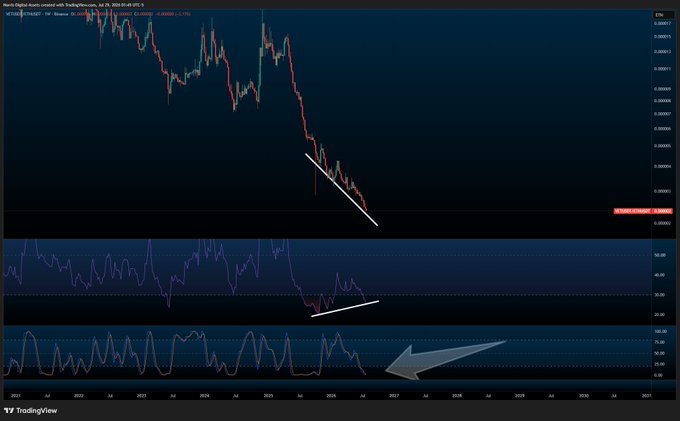Image resolution: width=680 pixels, height=421 pixels.
Task: Click the stochastic pane 100.00 scale label
Action: click(660, 331)
